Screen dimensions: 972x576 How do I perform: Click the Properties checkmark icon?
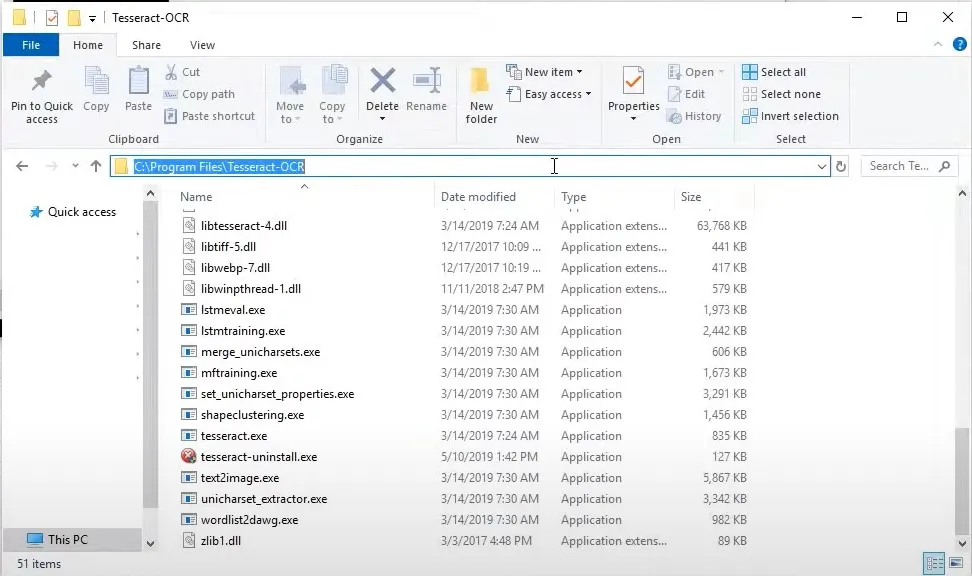coord(634,81)
